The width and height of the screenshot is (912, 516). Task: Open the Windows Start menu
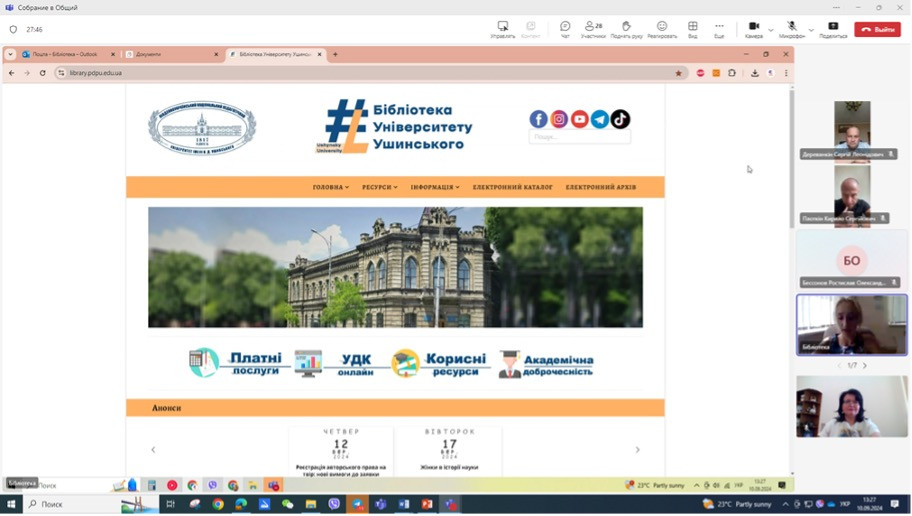[x=10, y=504]
